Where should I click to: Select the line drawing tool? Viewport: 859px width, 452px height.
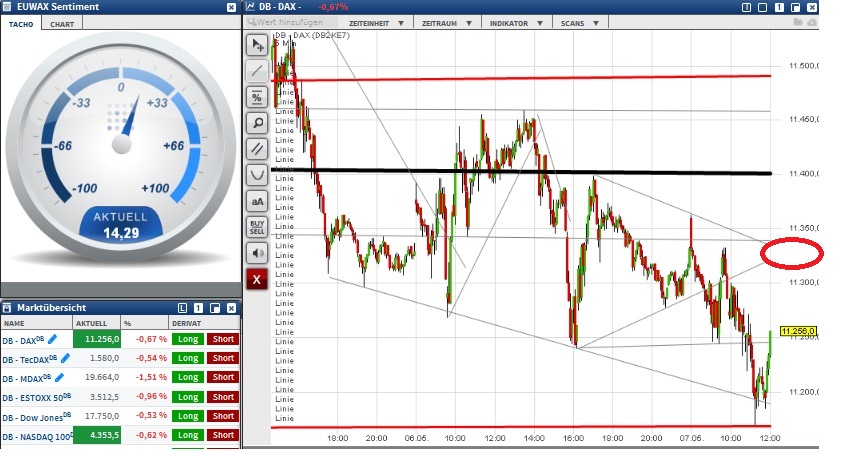pos(257,71)
